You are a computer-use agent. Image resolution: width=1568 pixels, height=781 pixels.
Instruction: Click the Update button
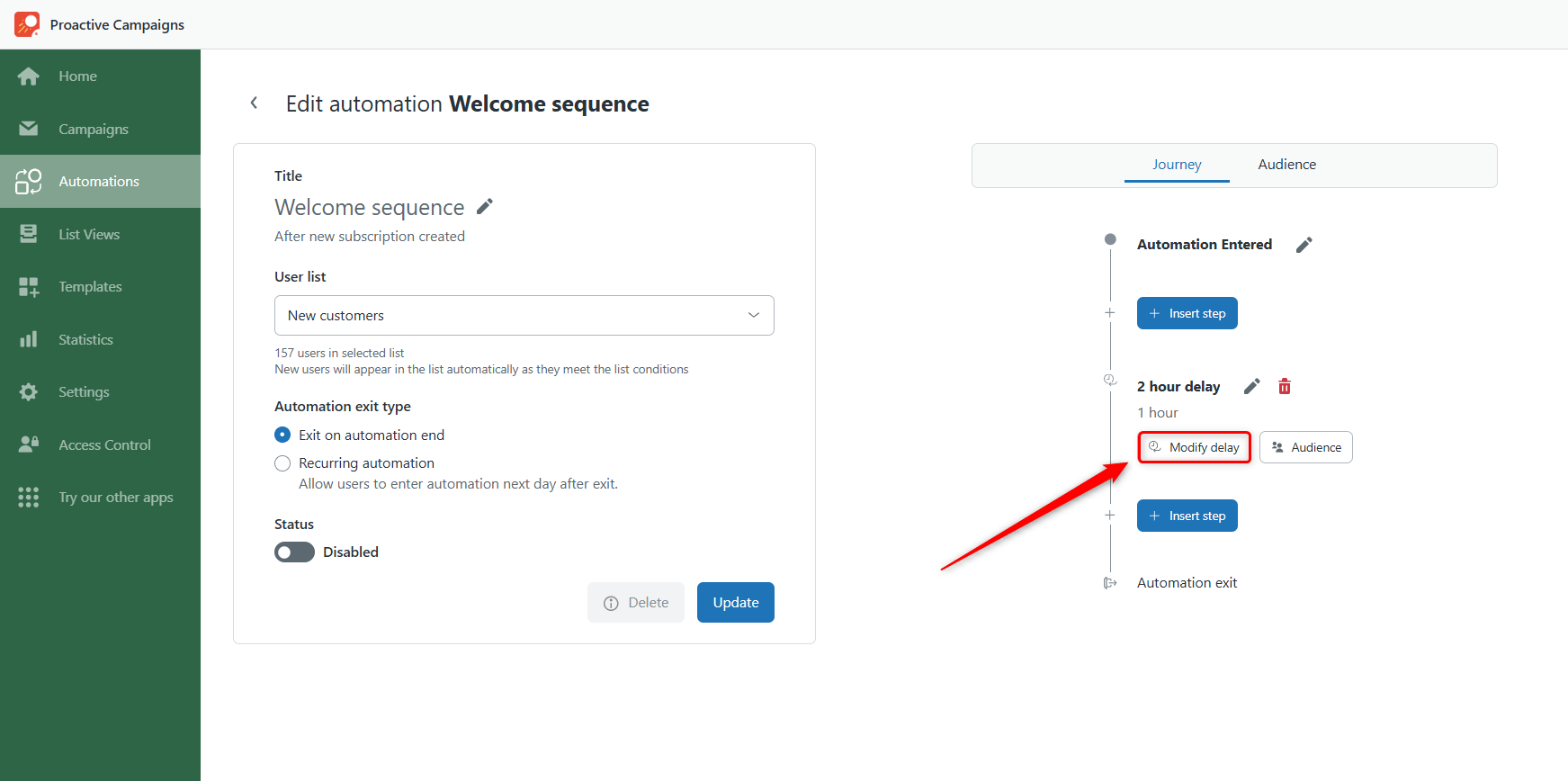pos(736,603)
